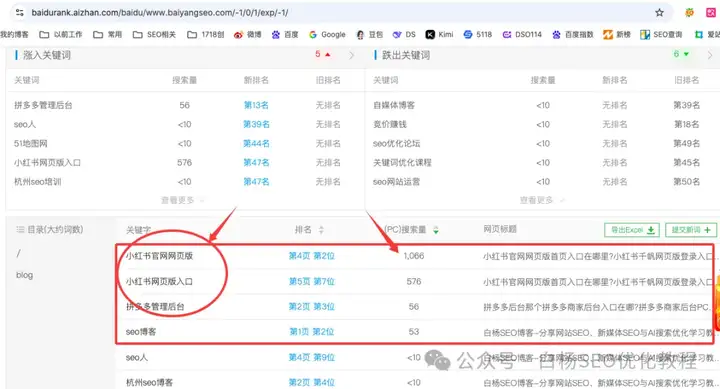
Task: Open the 以前工作 bookmarks folder
Action: [61, 34]
